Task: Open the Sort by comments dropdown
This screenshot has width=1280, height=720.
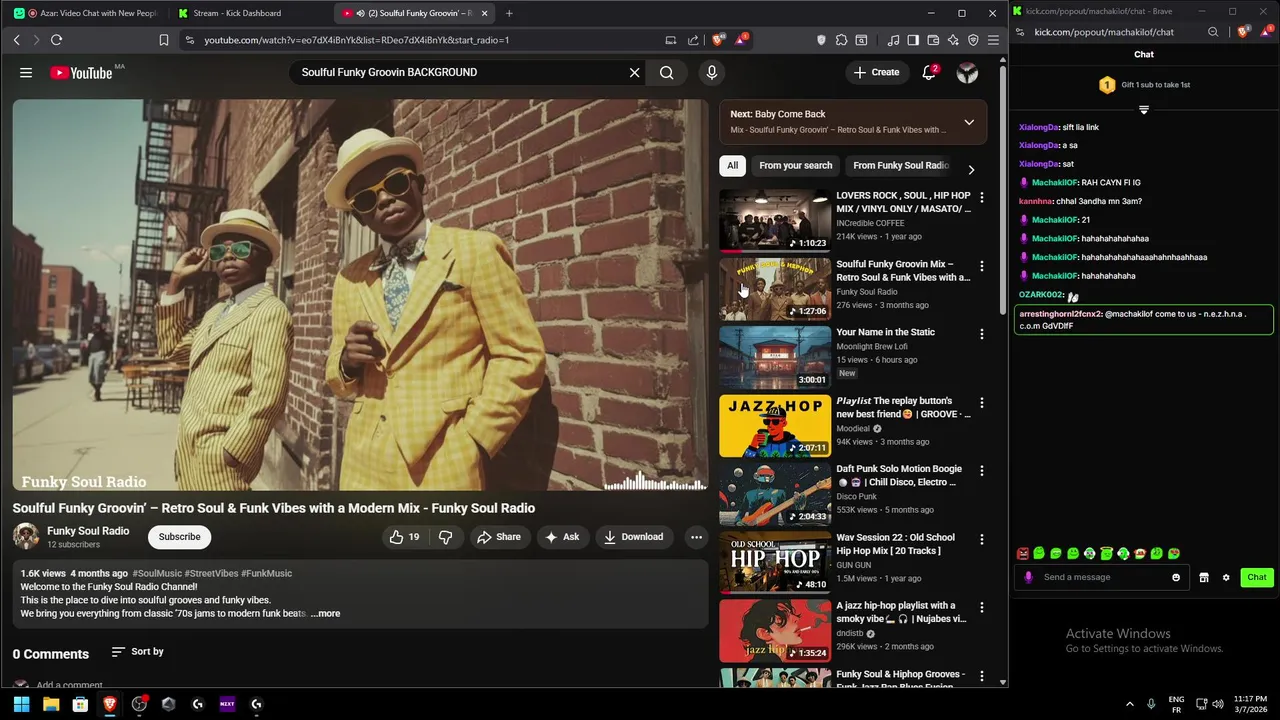Action: pos(137,652)
